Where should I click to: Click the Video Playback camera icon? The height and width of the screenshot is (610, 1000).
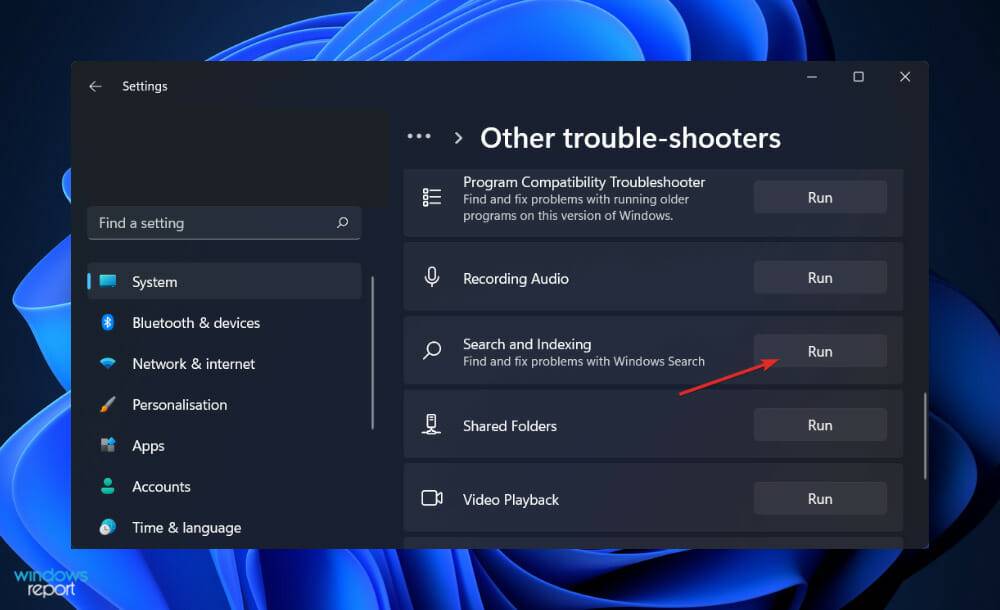coord(431,498)
